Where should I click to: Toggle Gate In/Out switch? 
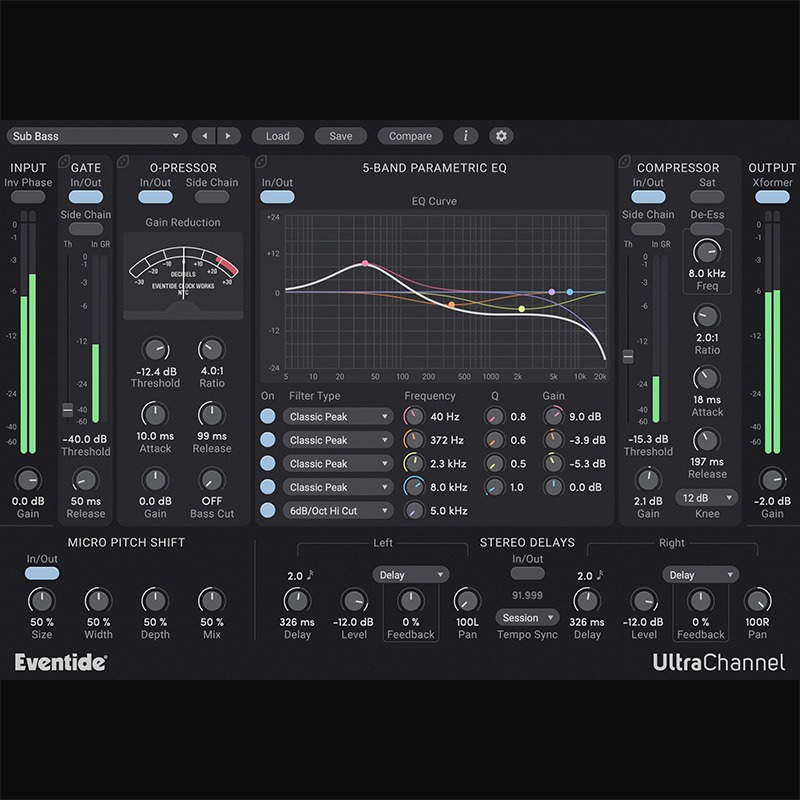point(86,197)
